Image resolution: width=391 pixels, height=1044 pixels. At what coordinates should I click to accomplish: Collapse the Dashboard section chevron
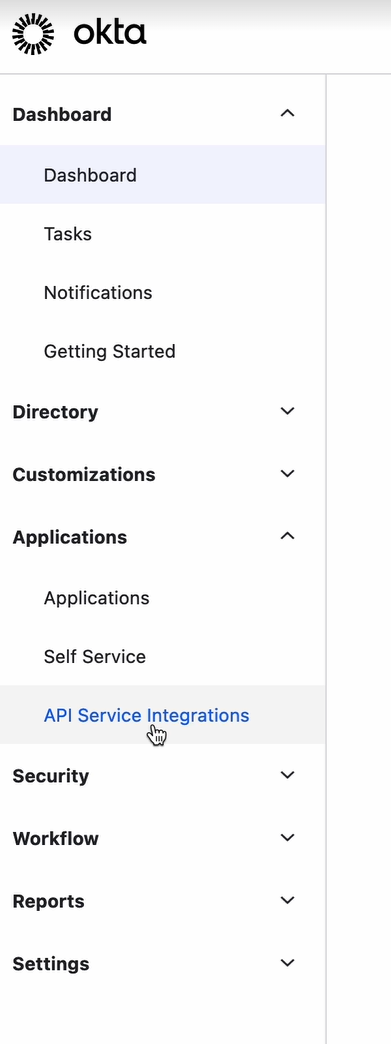(x=287, y=114)
